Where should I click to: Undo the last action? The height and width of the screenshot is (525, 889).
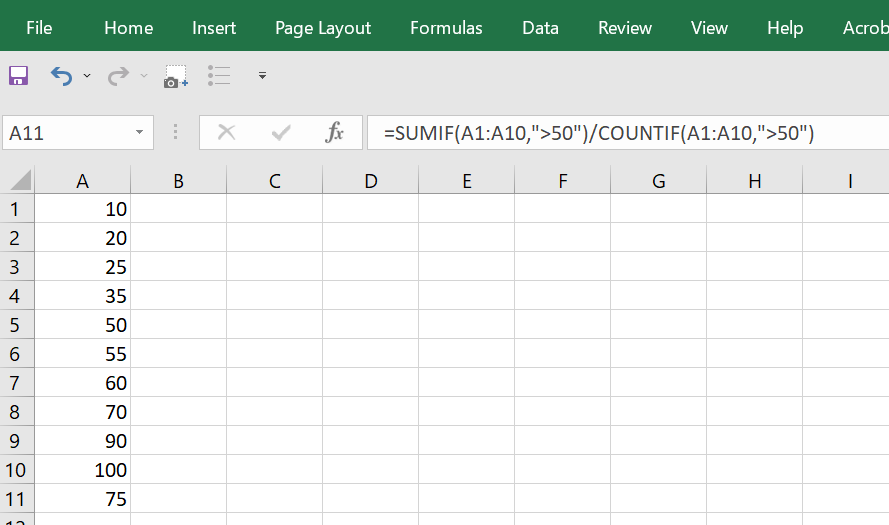61,76
